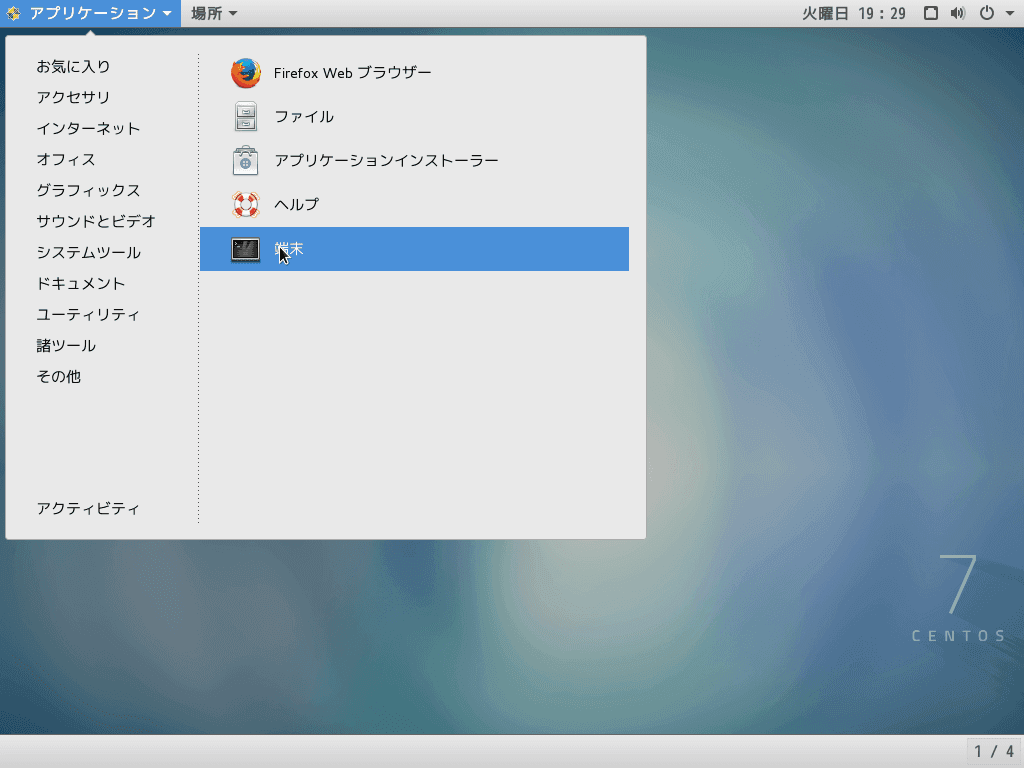
Task: Open the 場所 (Places) dropdown menu
Action: [211, 13]
